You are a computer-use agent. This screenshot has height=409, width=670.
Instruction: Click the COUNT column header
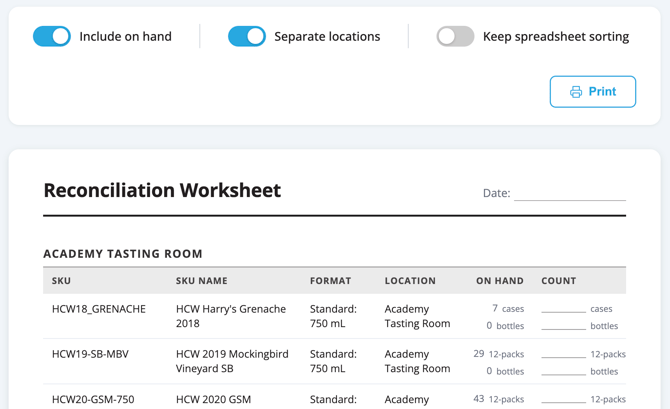(558, 281)
